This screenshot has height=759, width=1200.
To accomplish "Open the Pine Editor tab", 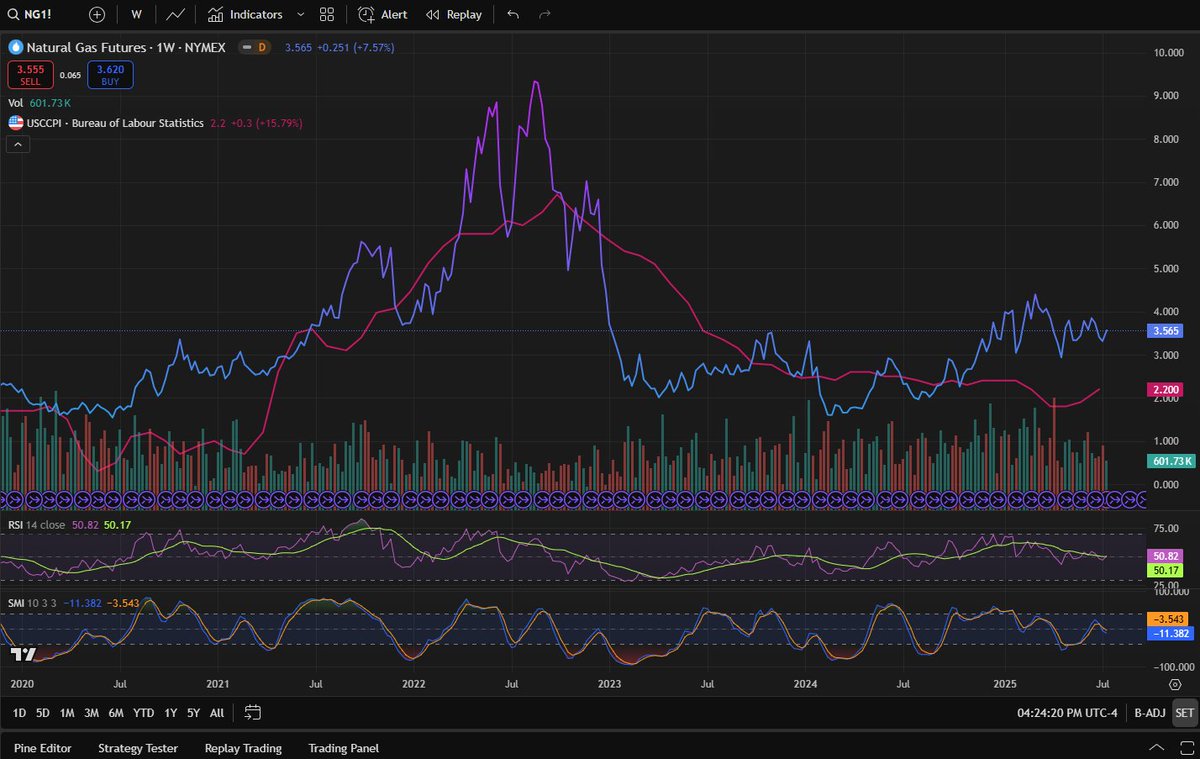I will 43,748.
